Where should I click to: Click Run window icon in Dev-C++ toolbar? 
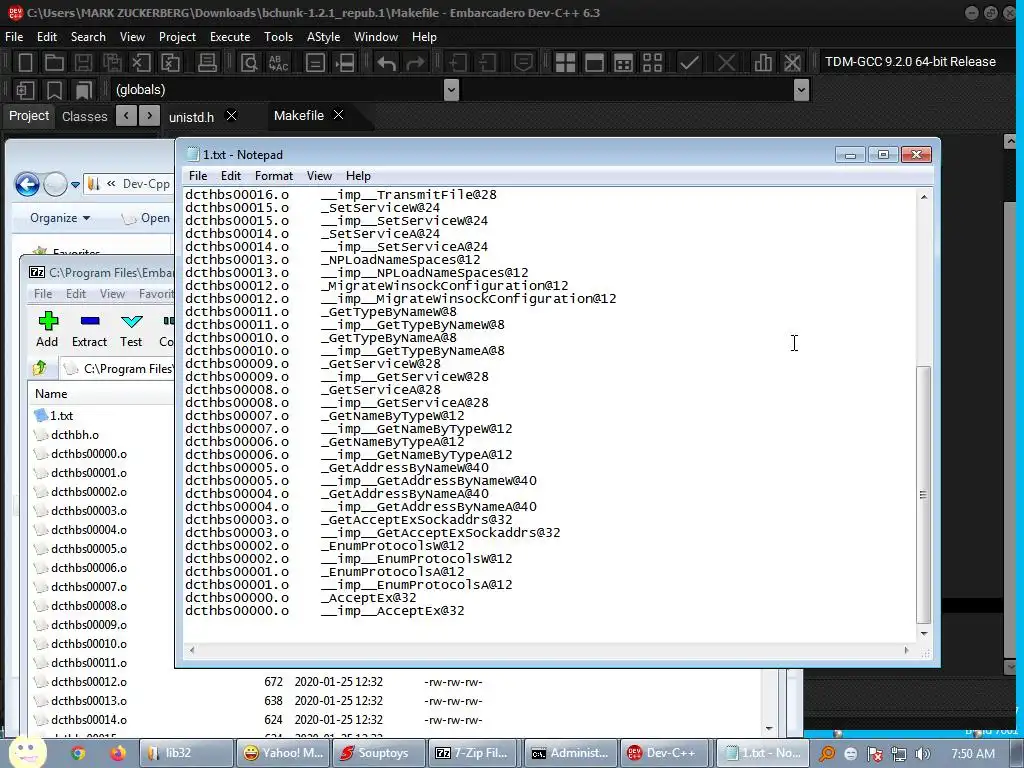pos(594,62)
